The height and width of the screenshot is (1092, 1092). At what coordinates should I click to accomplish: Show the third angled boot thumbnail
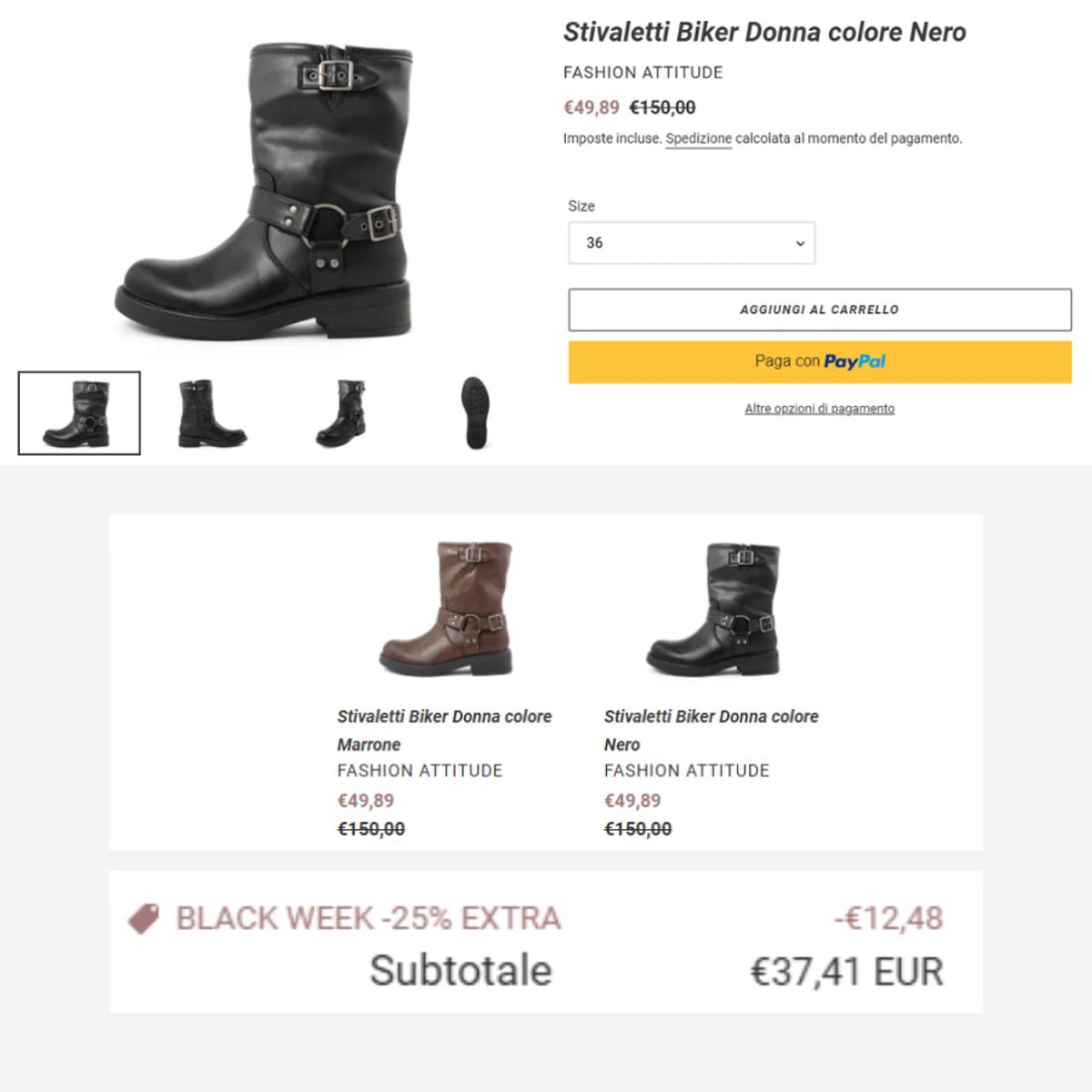pos(343,413)
